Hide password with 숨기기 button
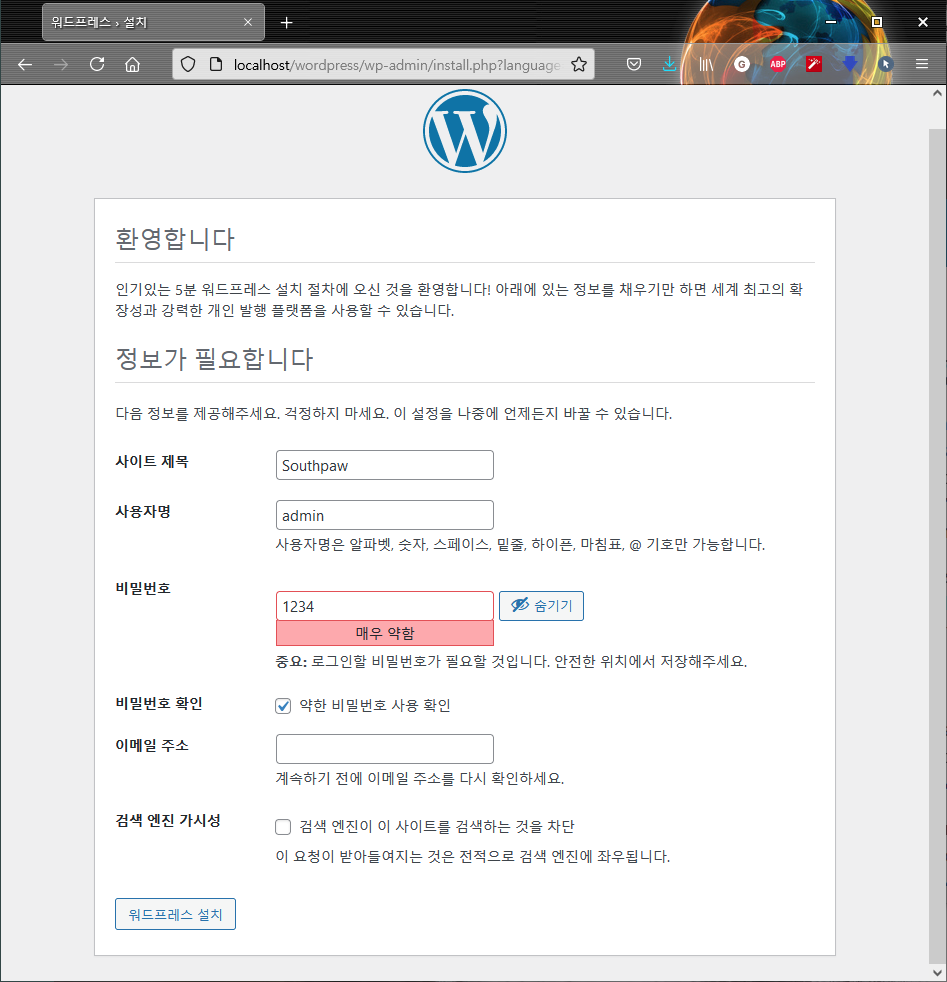This screenshot has height=982, width=947. click(x=541, y=606)
